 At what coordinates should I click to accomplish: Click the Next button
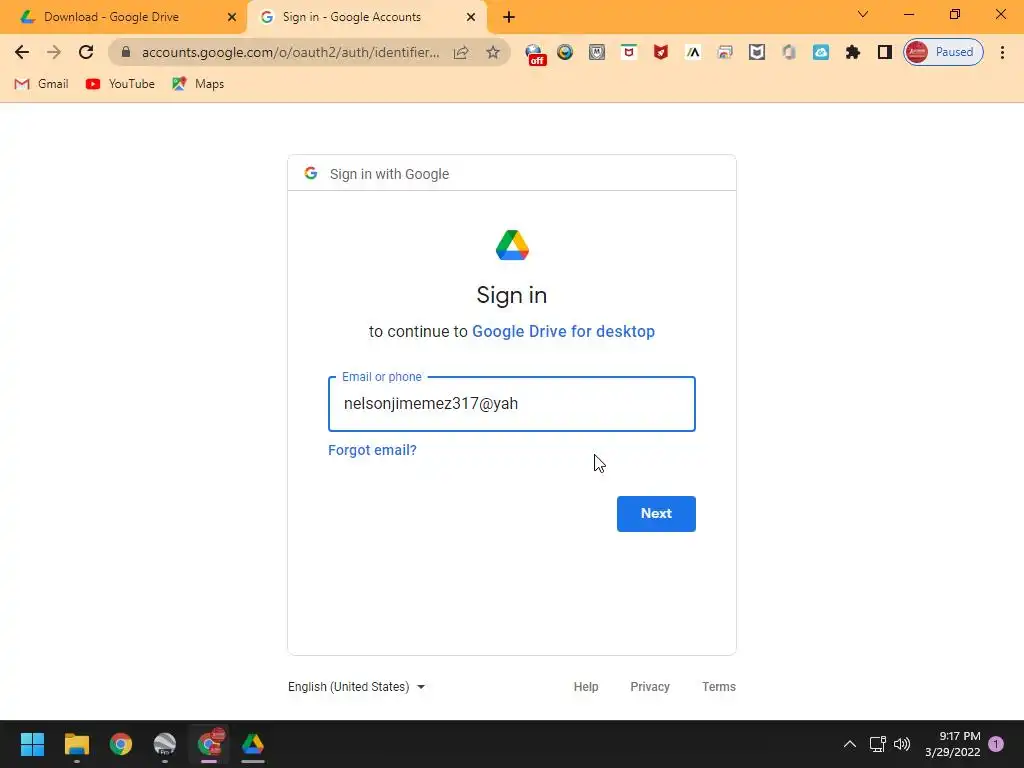656,513
